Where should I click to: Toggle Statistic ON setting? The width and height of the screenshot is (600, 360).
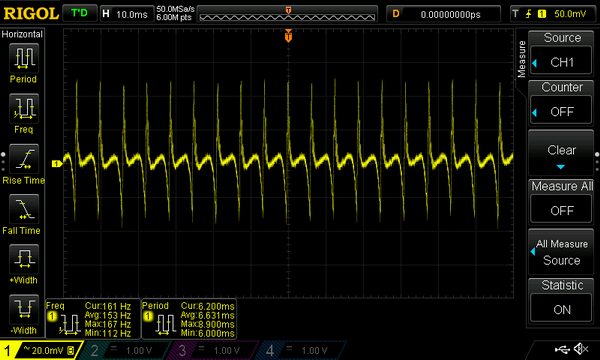click(x=561, y=309)
